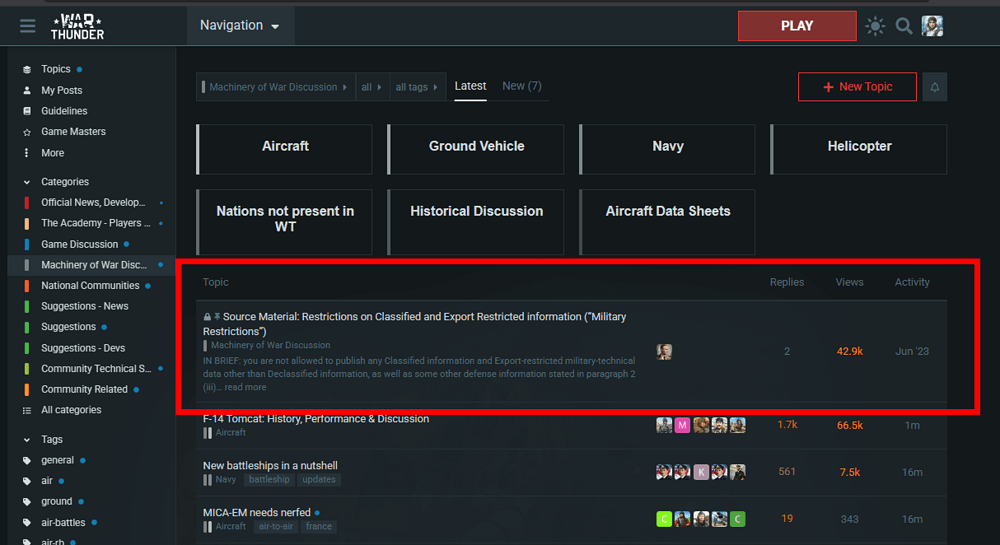Open the 'all' subcategory dropdown
The height and width of the screenshot is (545, 1000).
371,87
